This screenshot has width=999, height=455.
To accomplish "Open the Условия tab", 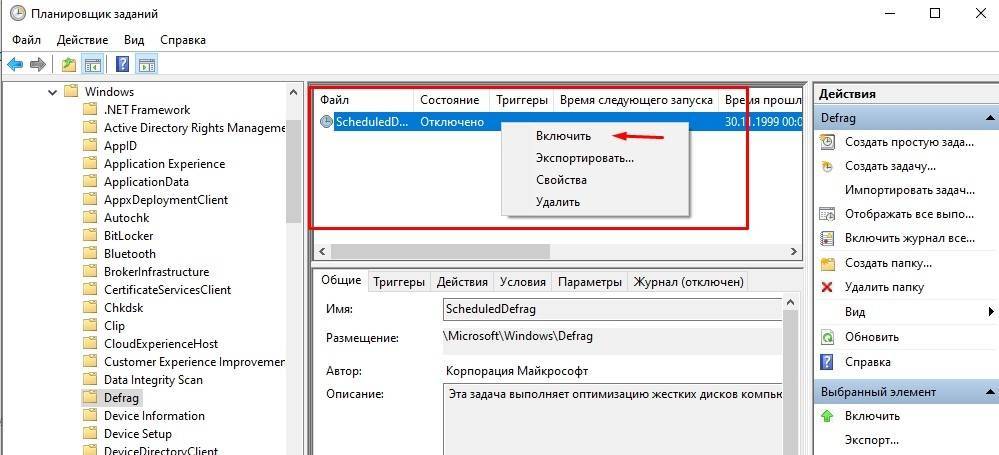I will (x=523, y=282).
